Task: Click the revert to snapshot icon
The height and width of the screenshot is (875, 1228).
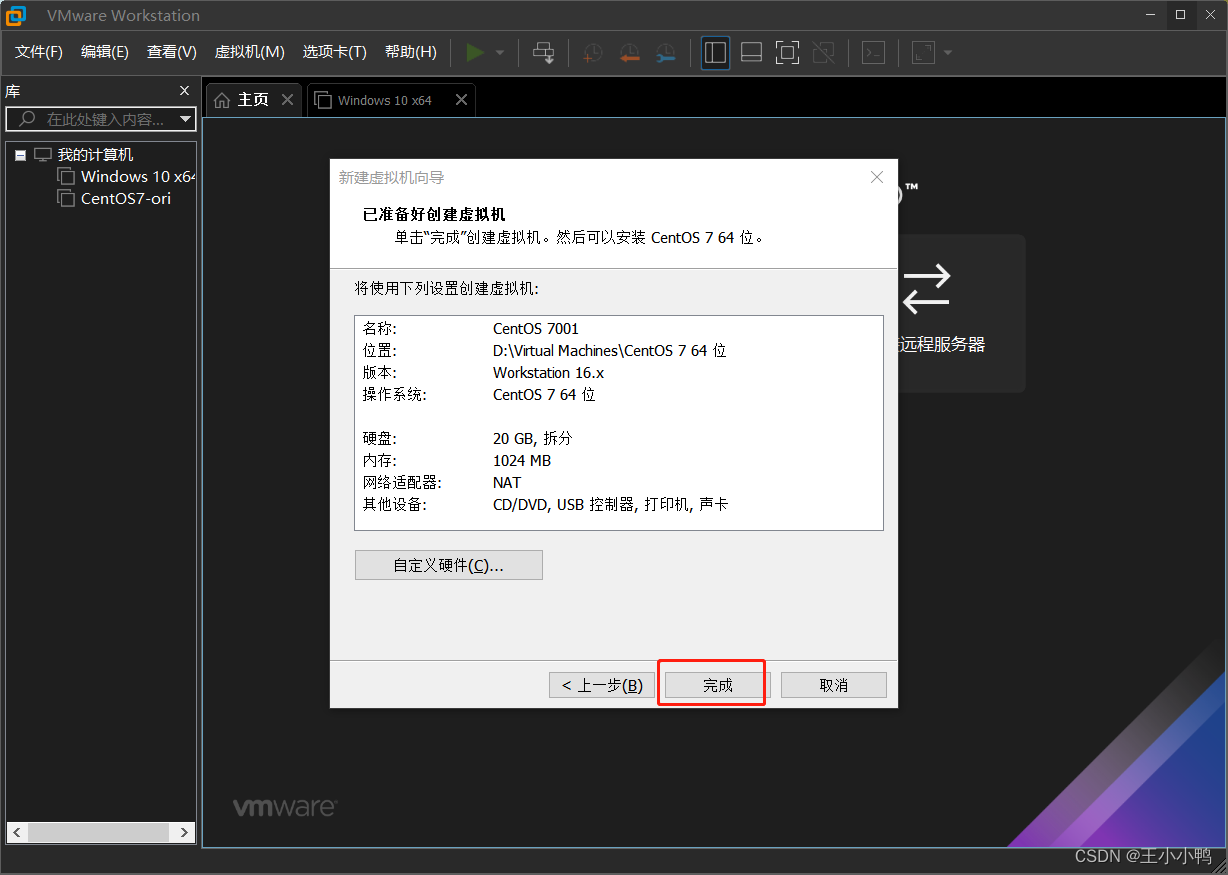Action: tap(629, 53)
